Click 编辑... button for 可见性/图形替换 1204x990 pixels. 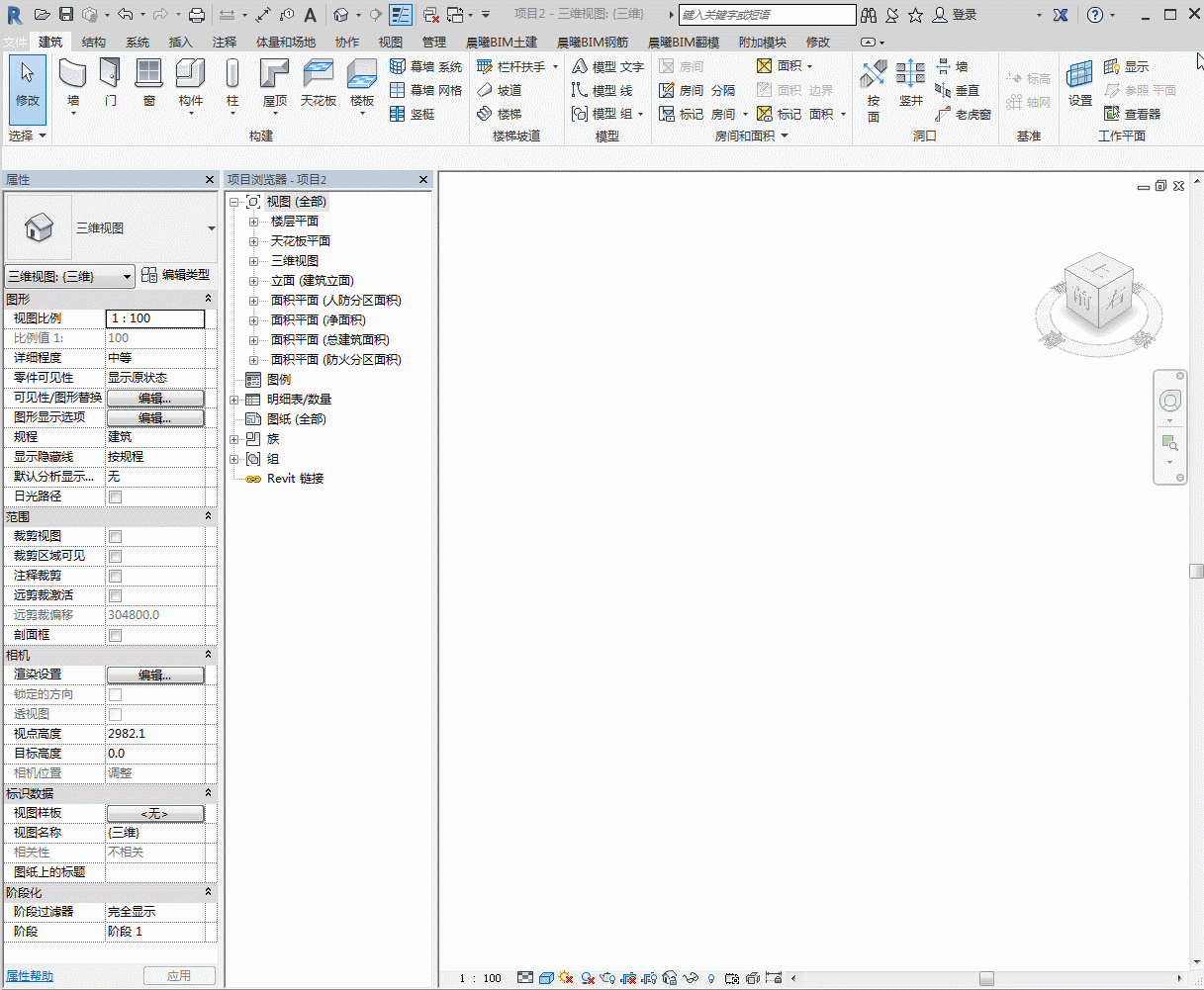click(155, 398)
